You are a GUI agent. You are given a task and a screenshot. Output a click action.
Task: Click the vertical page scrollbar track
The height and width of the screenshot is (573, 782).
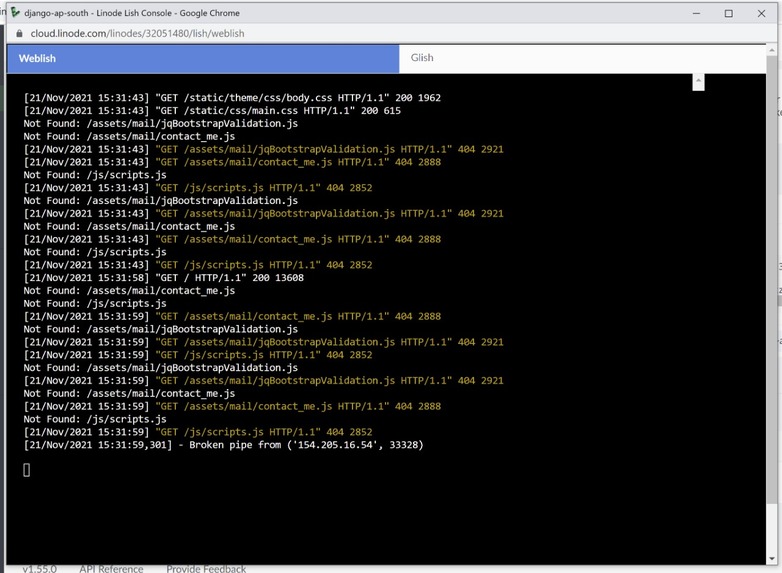point(772,304)
